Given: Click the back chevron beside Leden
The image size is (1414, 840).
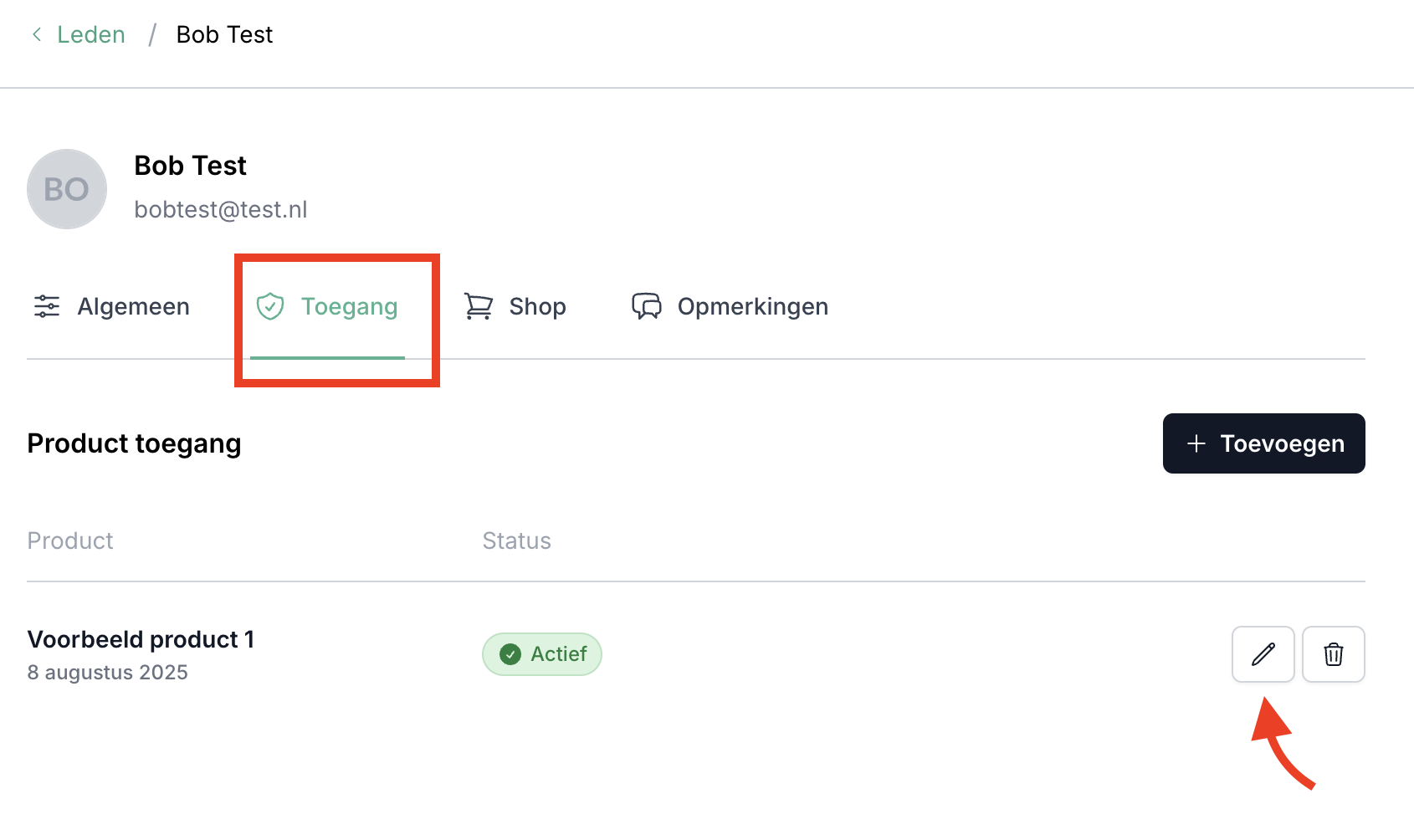Looking at the screenshot, I should click(x=37, y=34).
